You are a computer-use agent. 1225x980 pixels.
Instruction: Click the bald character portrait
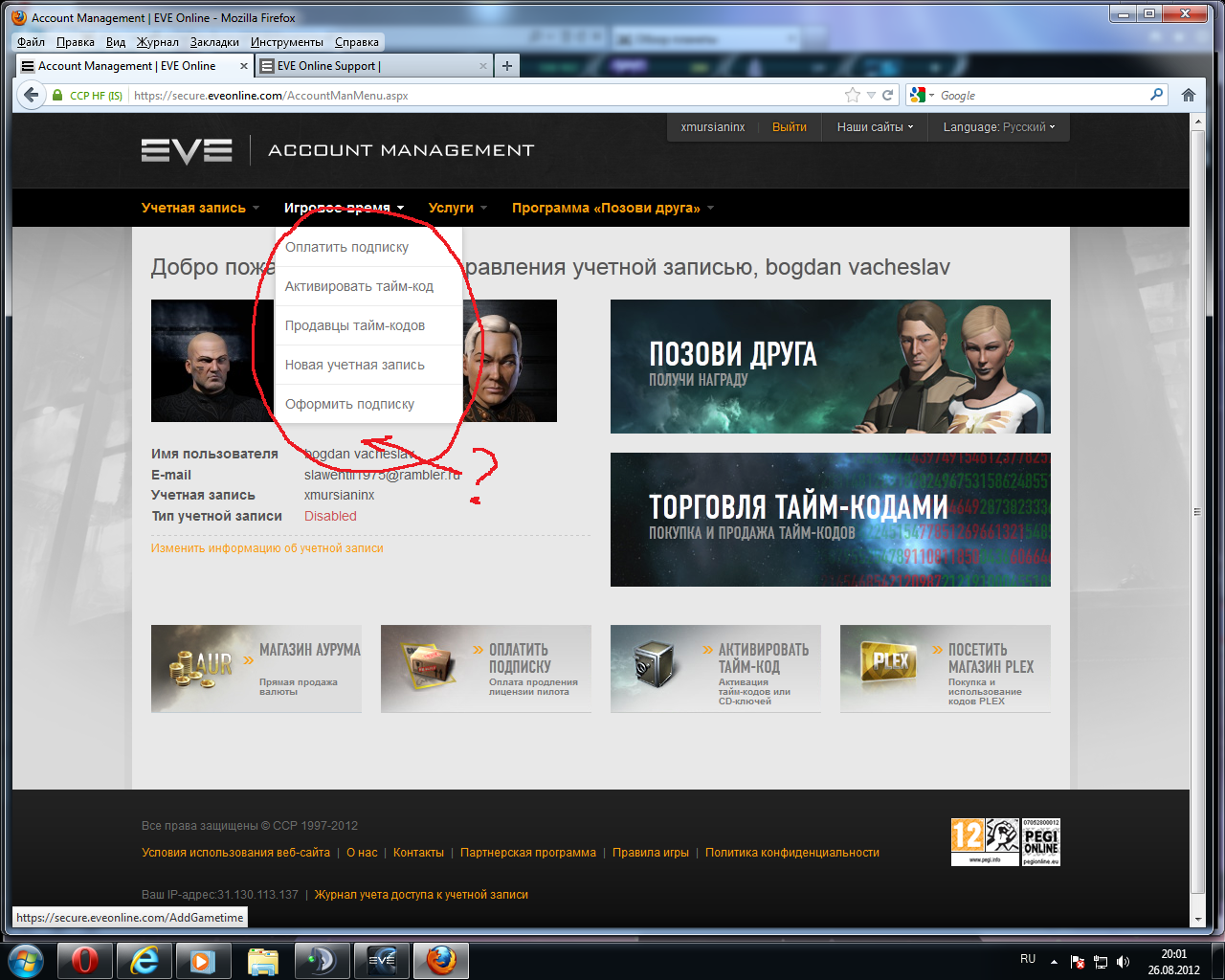pyautogui.click(x=211, y=361)
